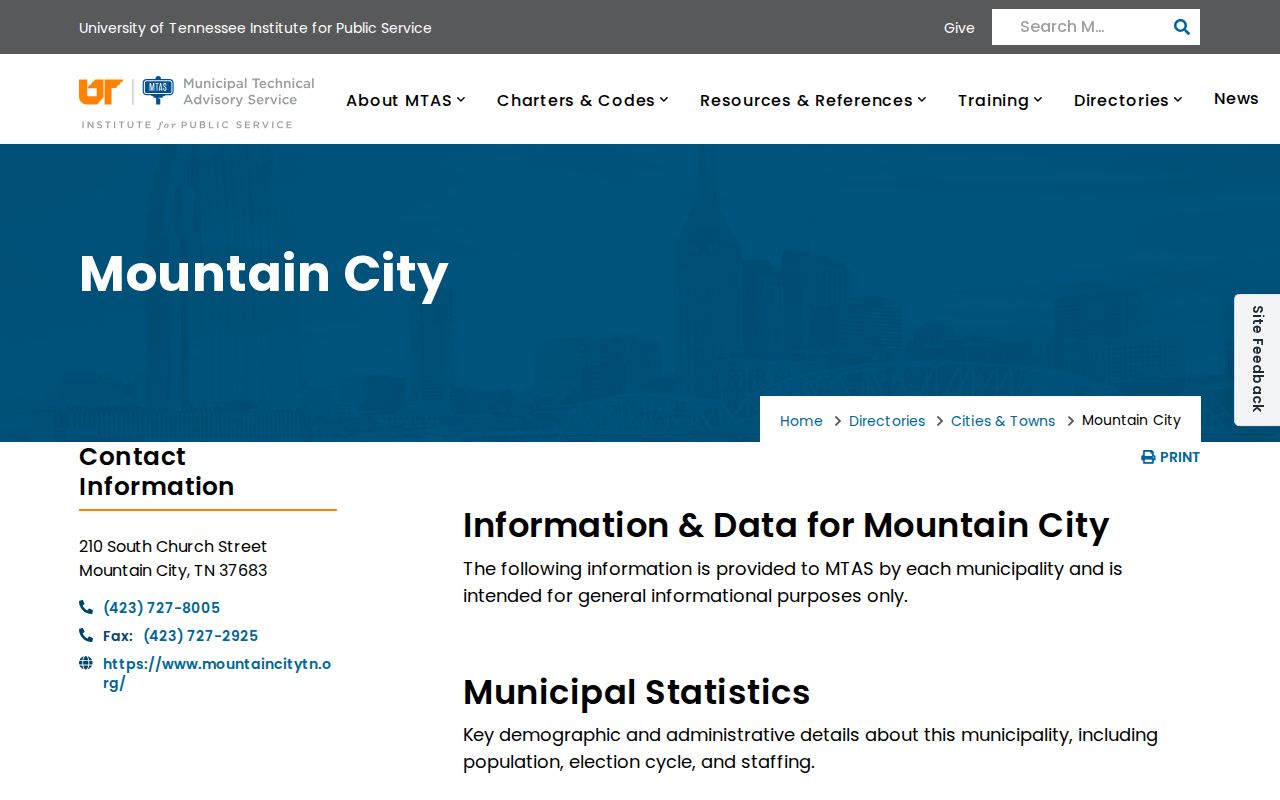Open Directories in the breadcrumb
The height and width of the screenshot is (800, 1280).
pyautogui.click(x=887, y=421)
